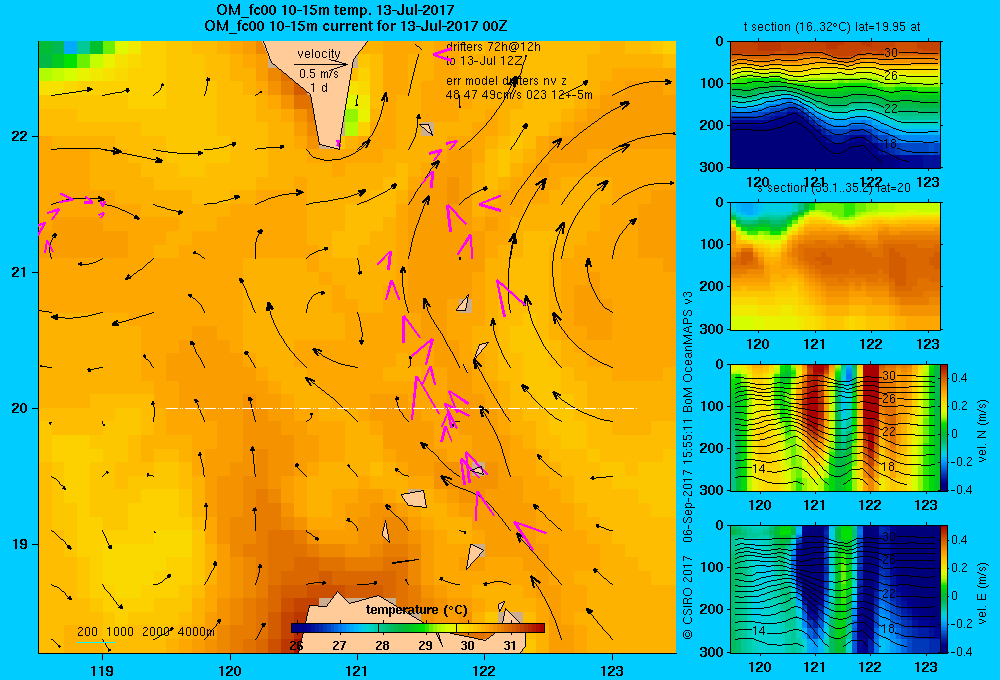This screenshot has width=1000, height=680.
Task: Open the temperature section panel
Action: pos(835,105)
